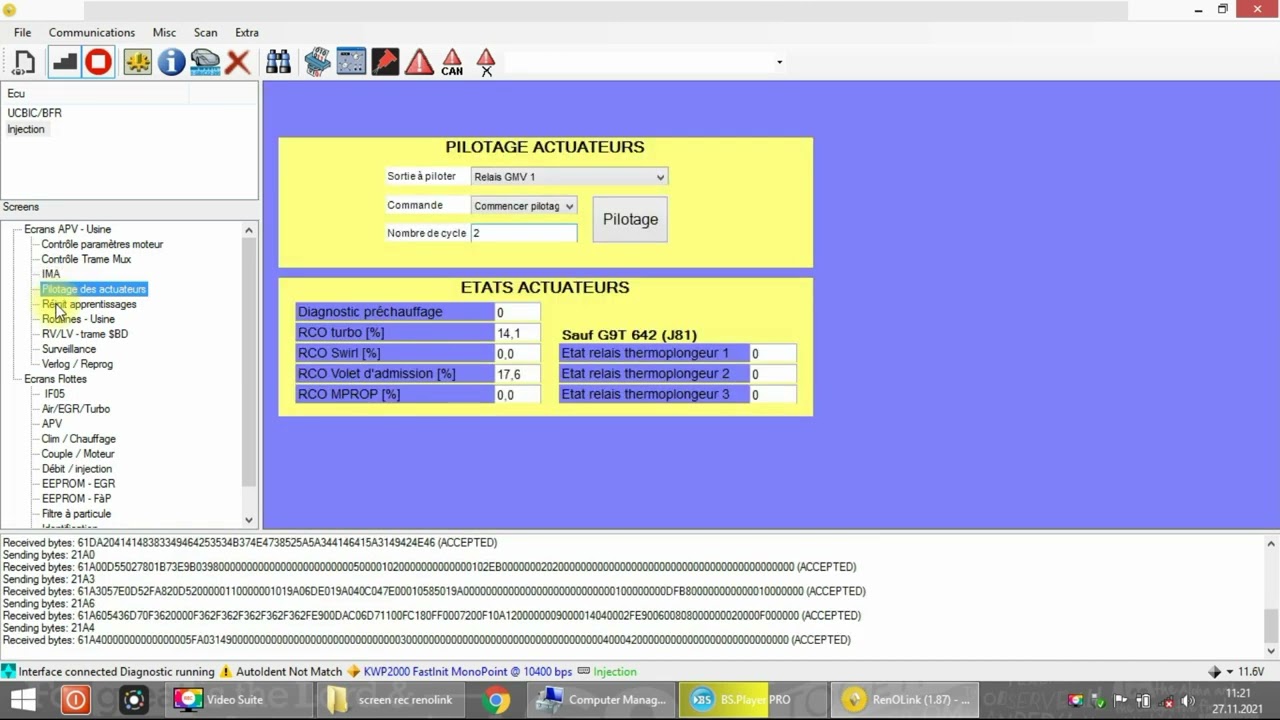Click the blue connector scan icon

(318, 62)
